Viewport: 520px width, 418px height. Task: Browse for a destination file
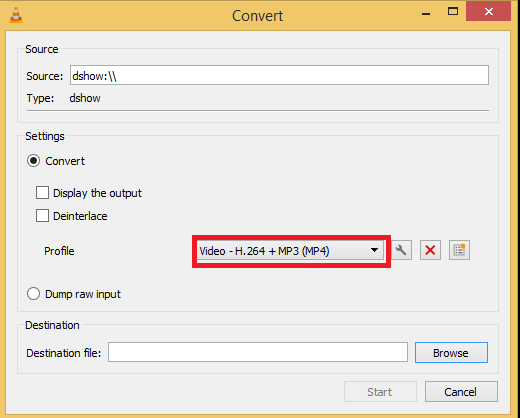coord(451,353)
